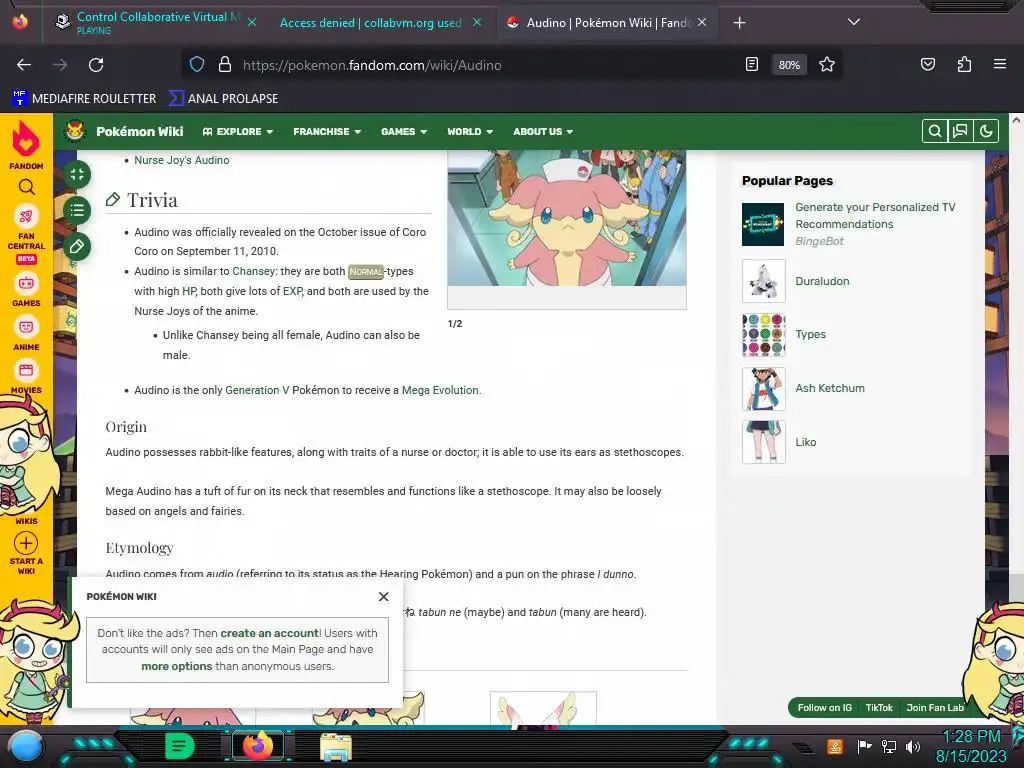This screenshot has width=1024, height=768.
Task: Toggle reader view icon
Action: tap(752, 65)
